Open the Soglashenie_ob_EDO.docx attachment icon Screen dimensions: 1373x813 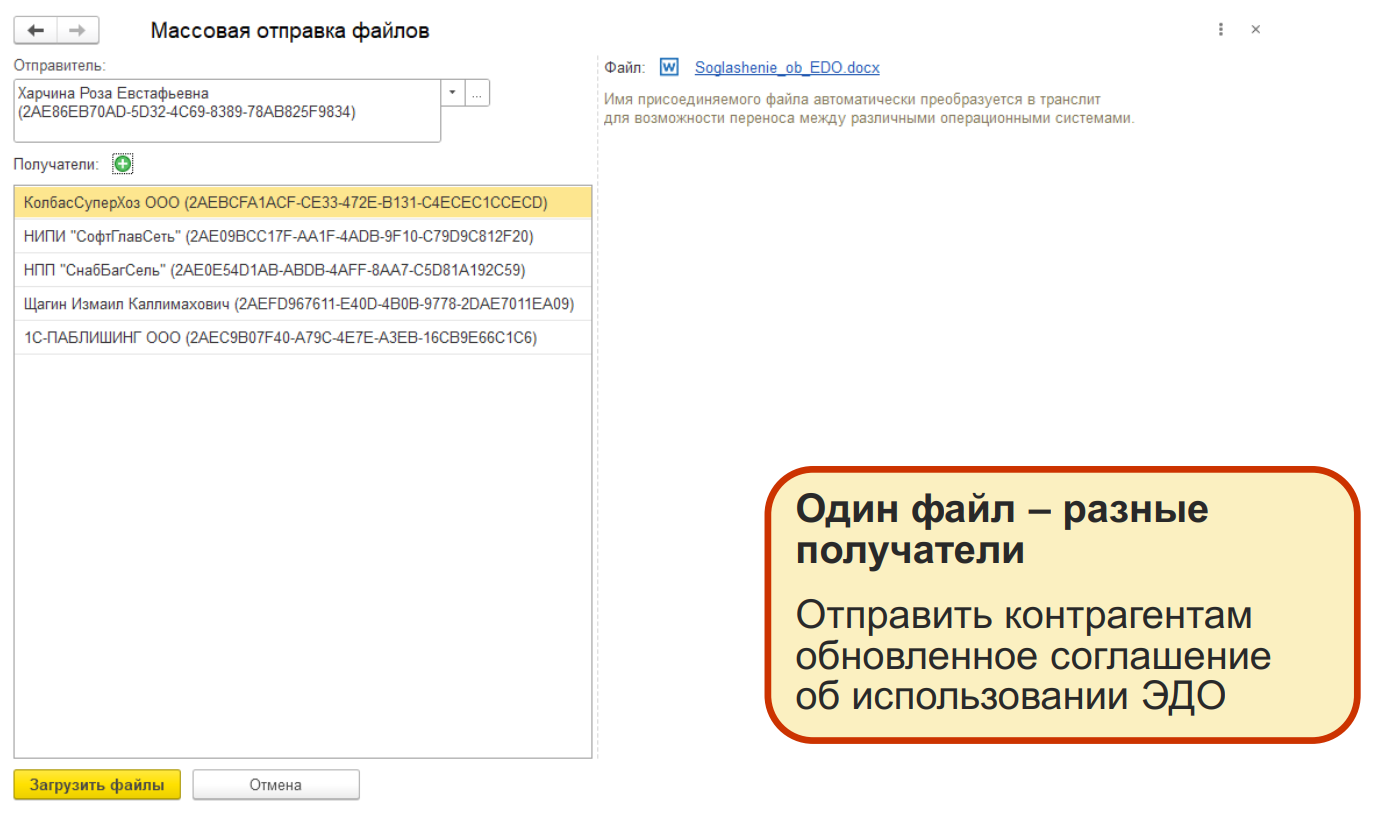click(667, 67)
